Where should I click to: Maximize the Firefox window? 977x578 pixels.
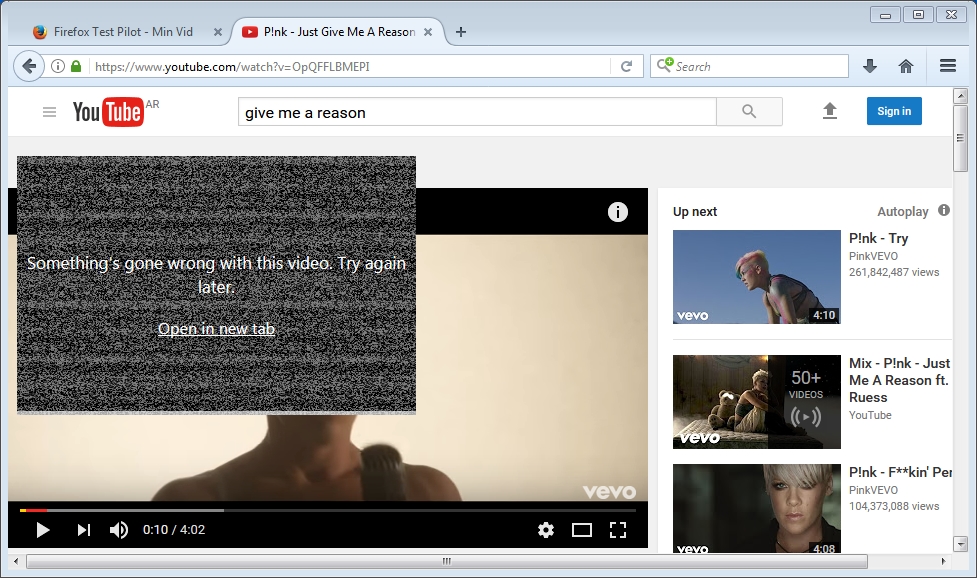918,14
